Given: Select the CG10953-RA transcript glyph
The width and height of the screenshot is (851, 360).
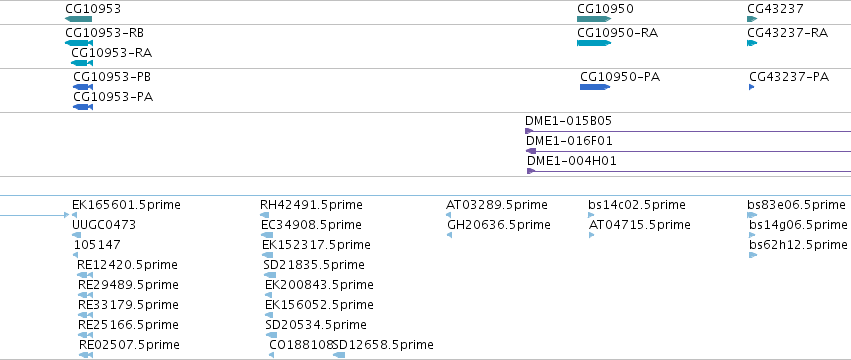Looking at the screenshot, I should coord(82,63).
